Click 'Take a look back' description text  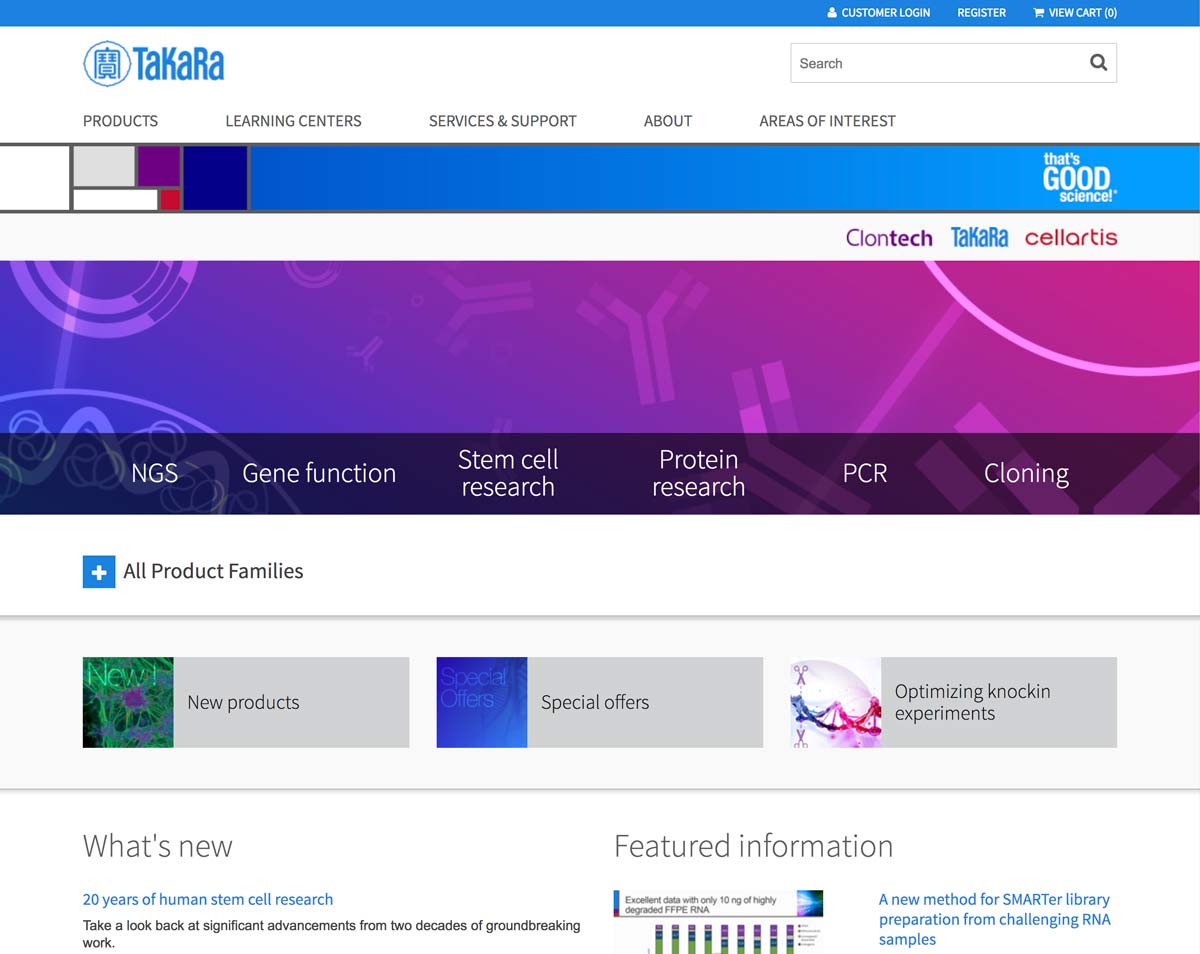tap(332, 934)
